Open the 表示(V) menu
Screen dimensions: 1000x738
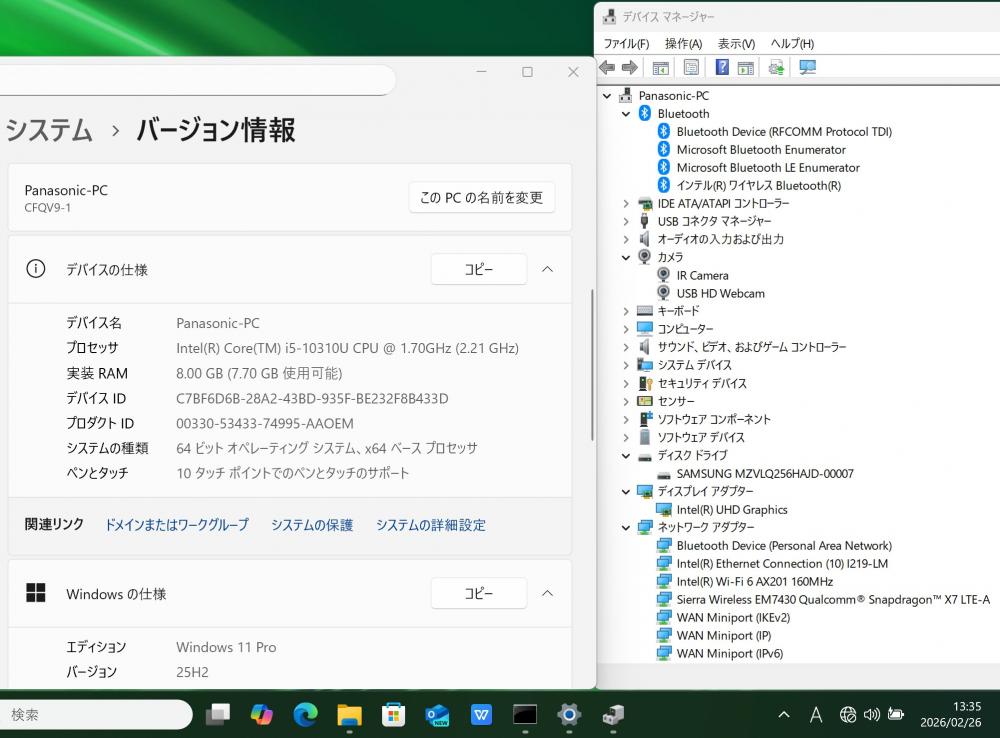pos(736,44)
